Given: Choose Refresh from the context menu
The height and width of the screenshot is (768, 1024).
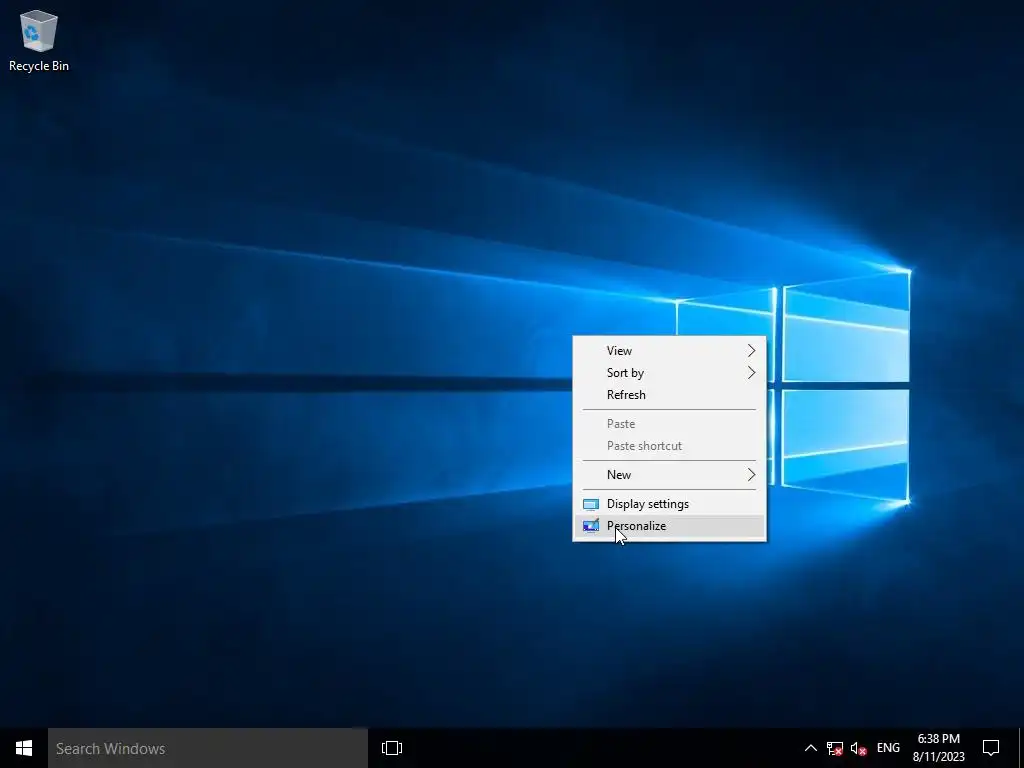Looking at the screenshot, I should click(x=669, y=395).
